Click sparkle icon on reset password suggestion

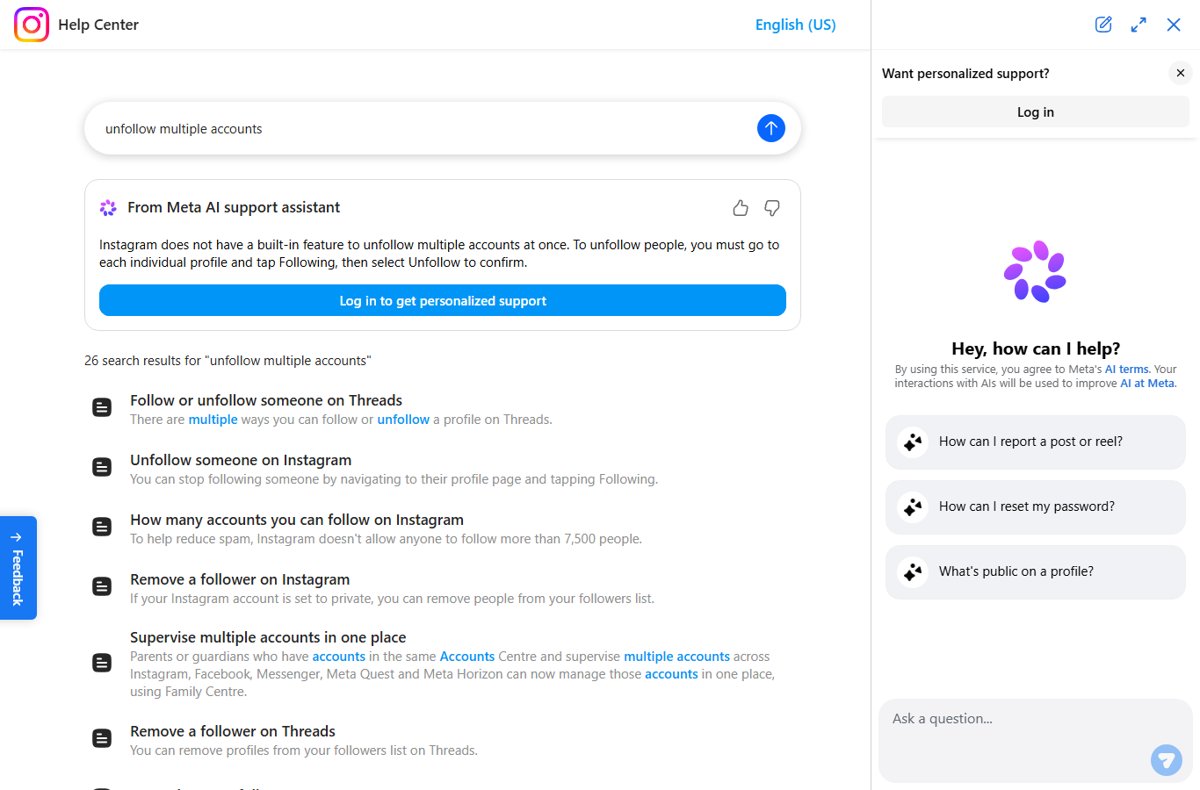[912, 507]
